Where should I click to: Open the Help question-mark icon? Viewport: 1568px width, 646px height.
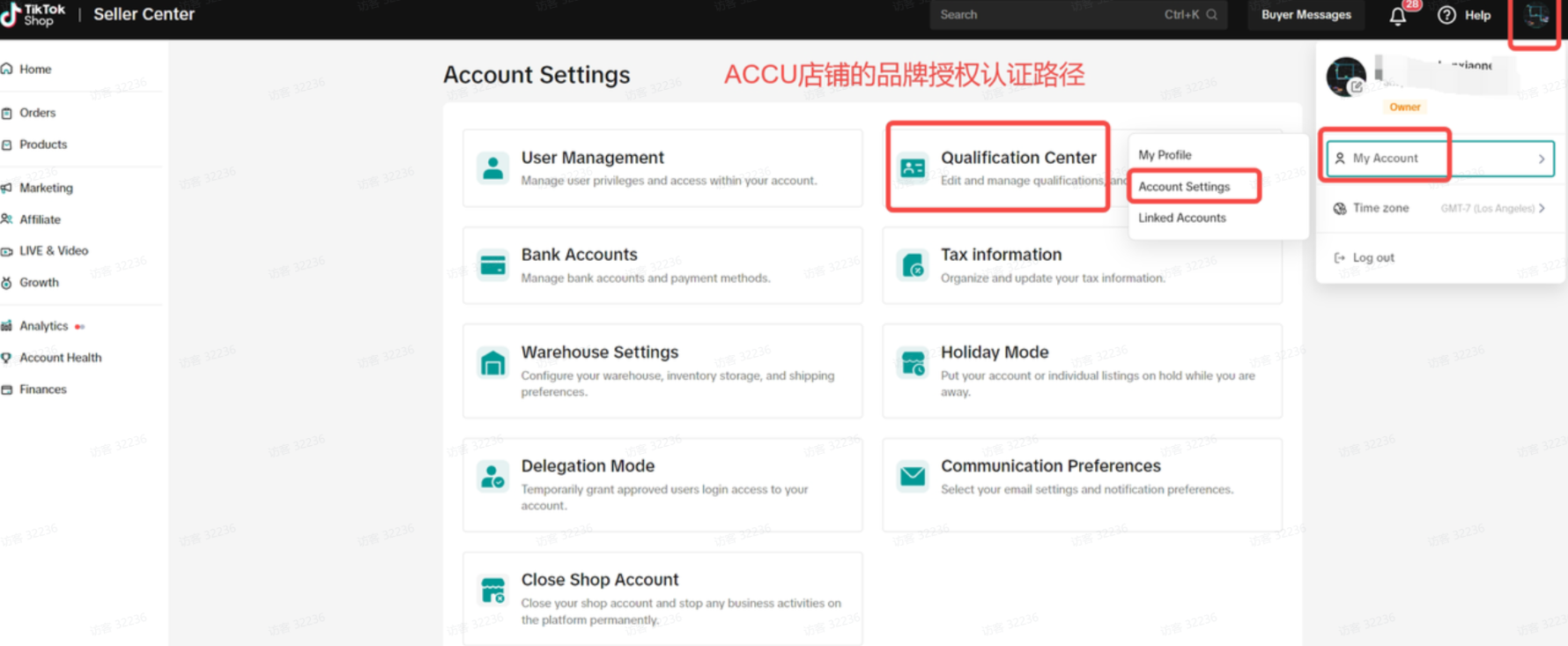[1446, 15]
